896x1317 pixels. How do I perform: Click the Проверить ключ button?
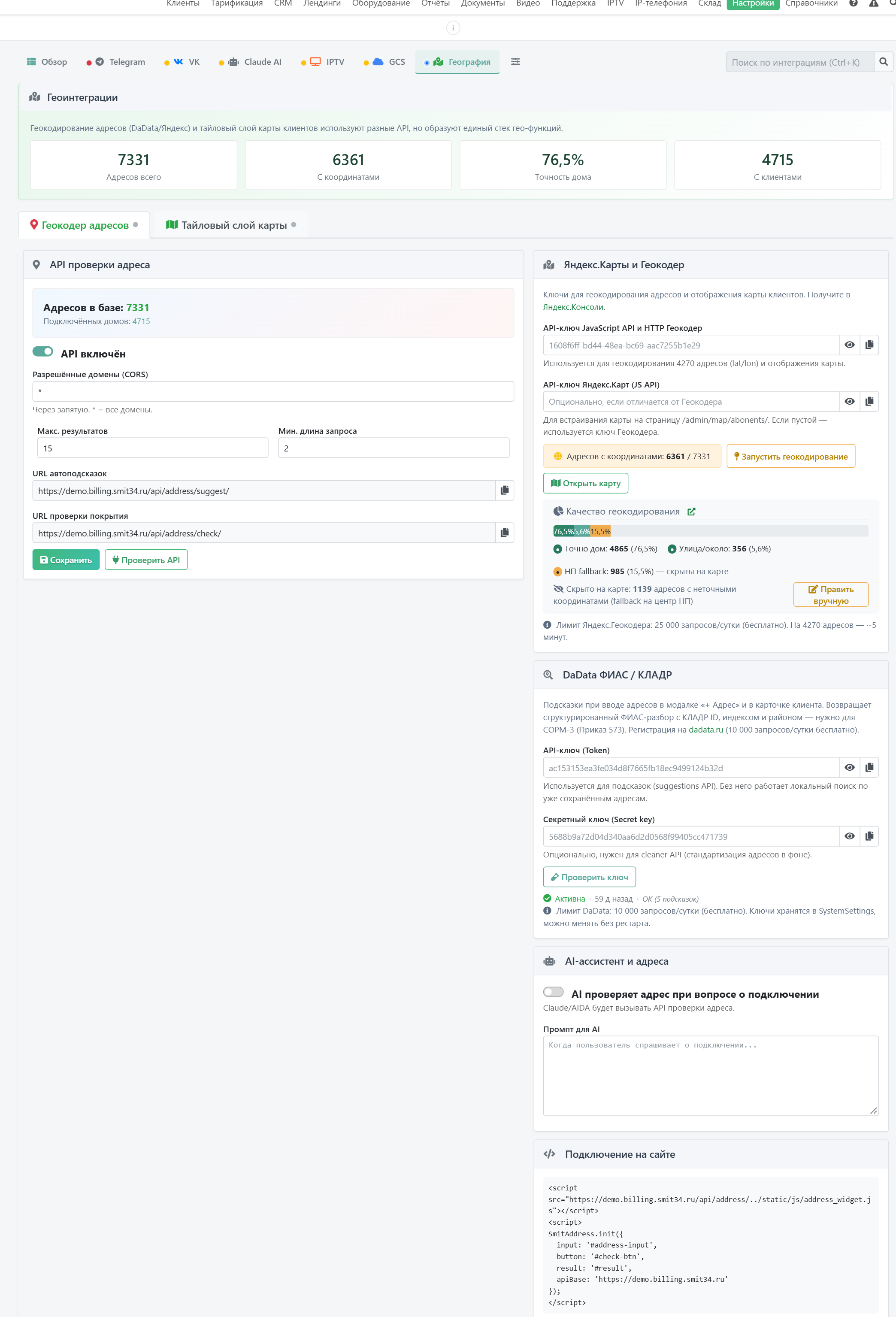click(x=590, y=877)
